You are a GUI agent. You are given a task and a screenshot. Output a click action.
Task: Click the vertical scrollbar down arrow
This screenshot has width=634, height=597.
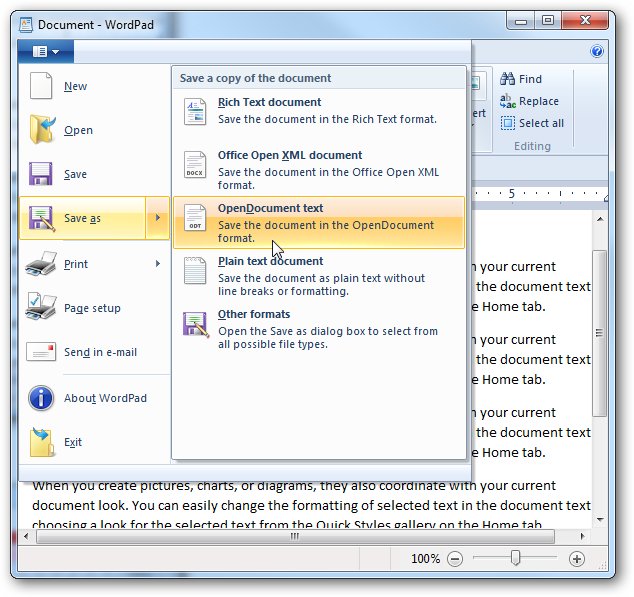pyautogui.click(x=600, y=519)
